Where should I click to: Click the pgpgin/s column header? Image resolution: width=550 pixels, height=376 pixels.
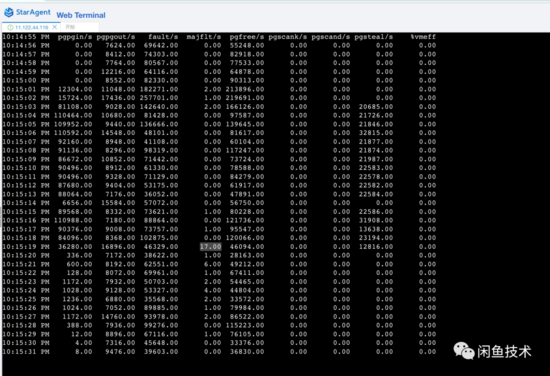[75, 37]
